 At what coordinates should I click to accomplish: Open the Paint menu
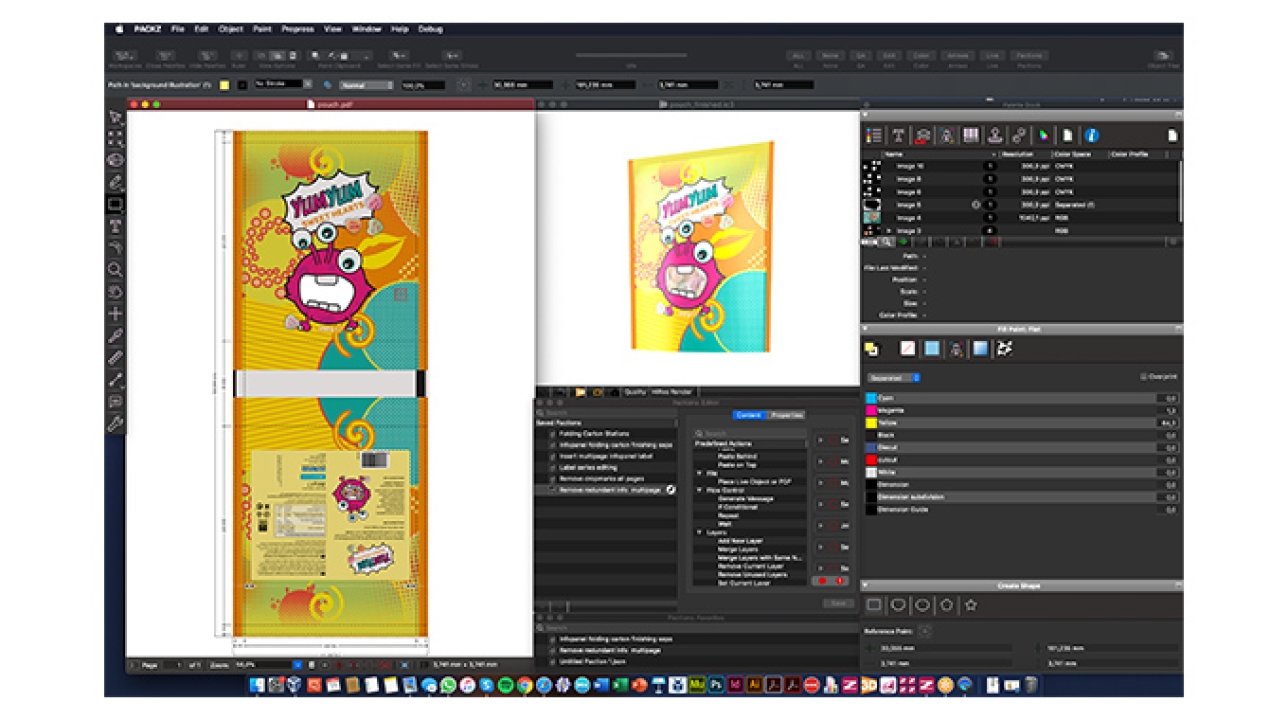click(x=263, y=29)
